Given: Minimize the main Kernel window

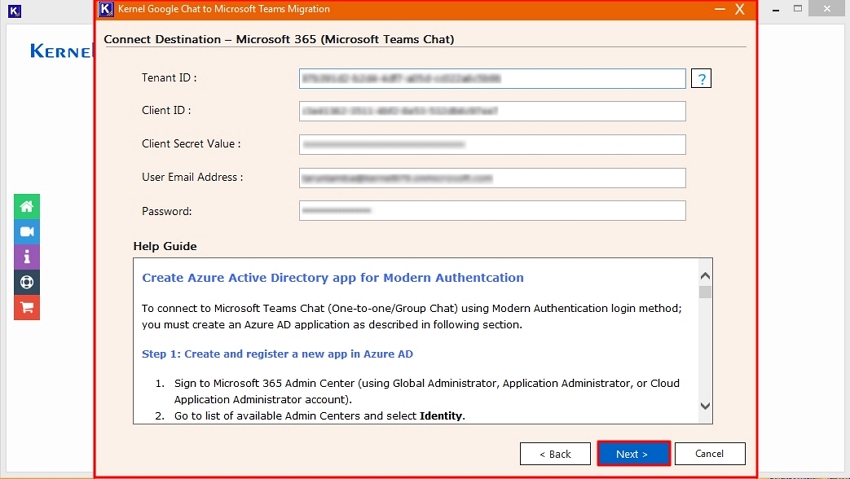Looking at the screenshot, I should pos(776,10).
